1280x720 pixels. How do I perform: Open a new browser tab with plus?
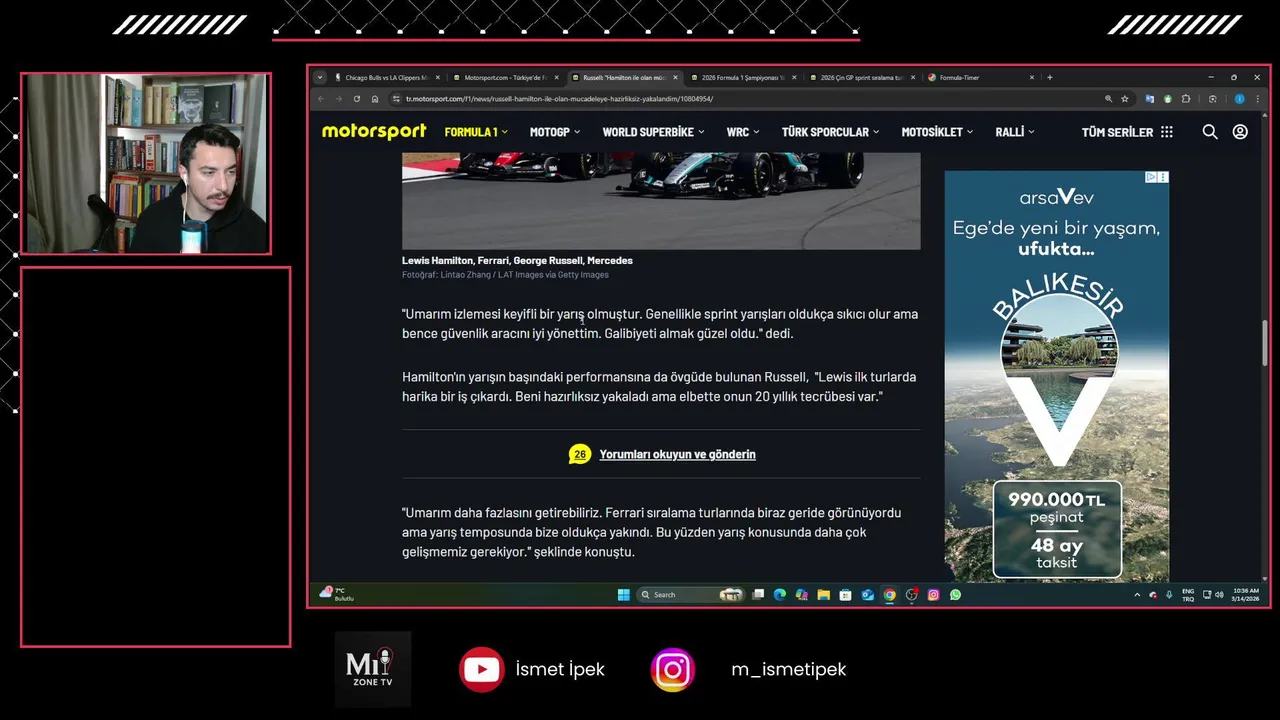(x=1049, y=77)
